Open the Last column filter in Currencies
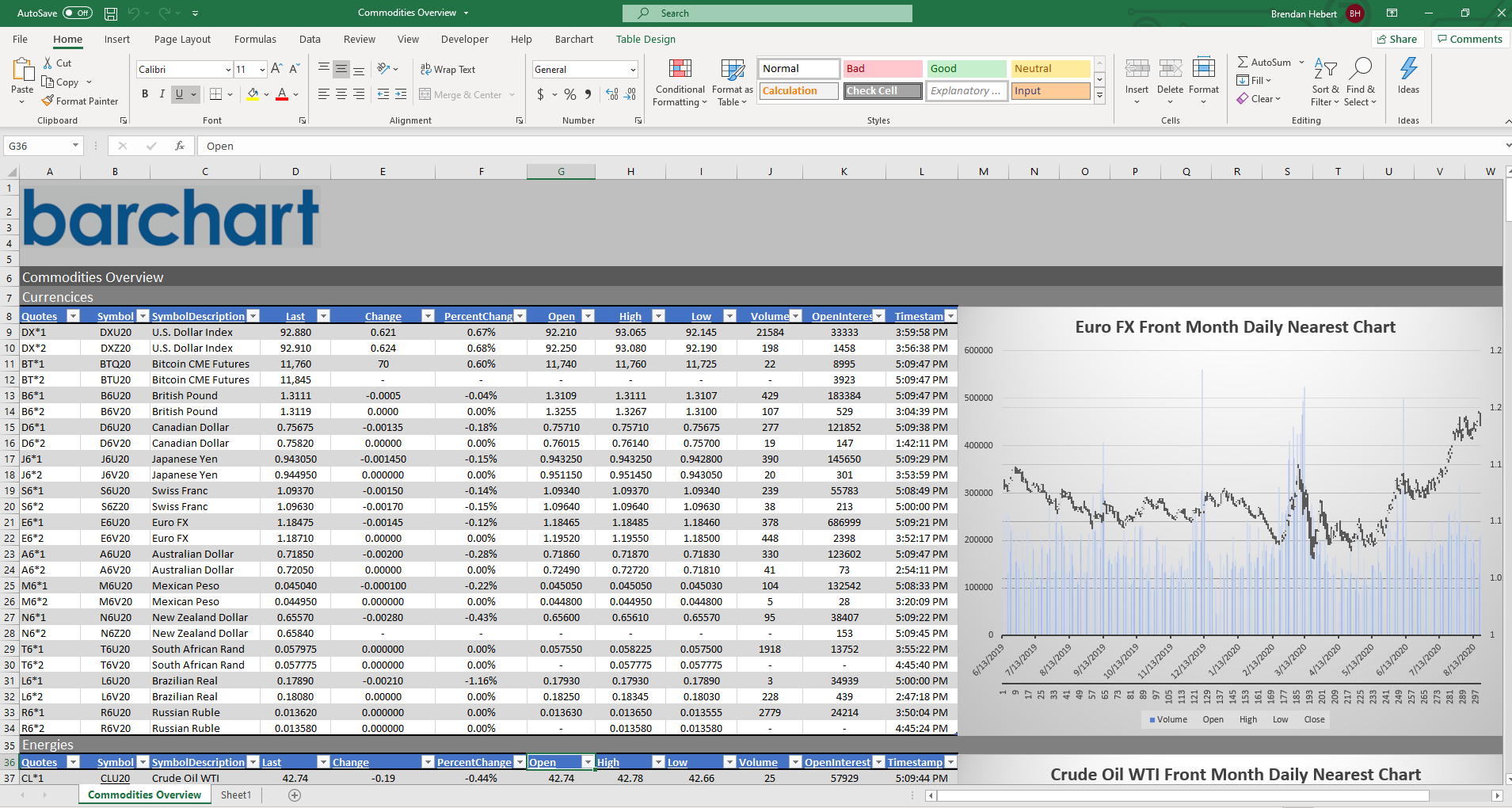 click(323, 316)
